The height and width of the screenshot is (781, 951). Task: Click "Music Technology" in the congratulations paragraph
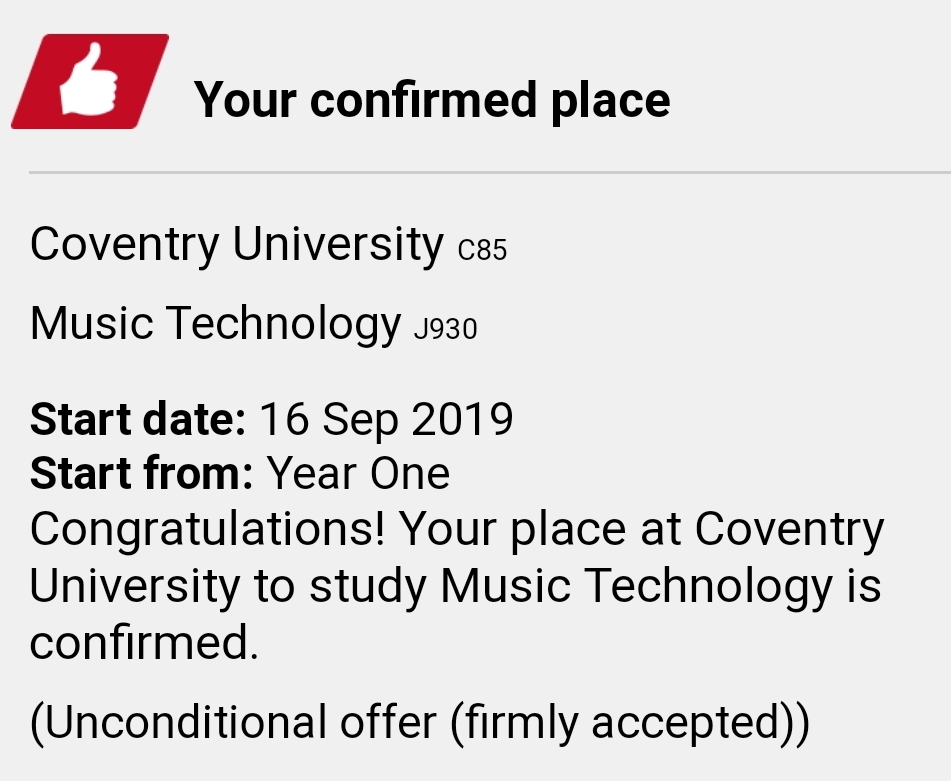pos(636,586)
